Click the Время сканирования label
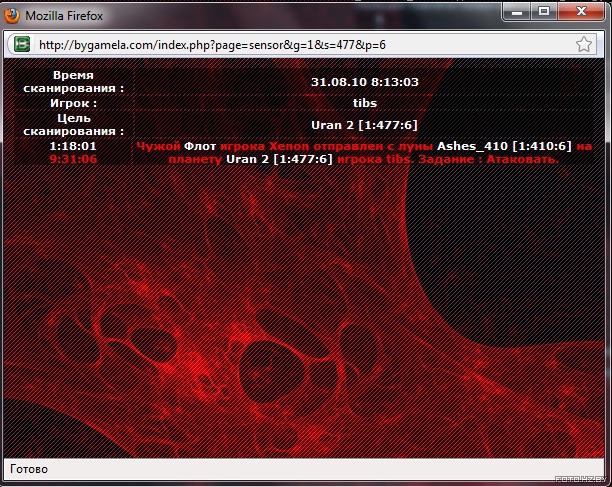 [73, 82]
